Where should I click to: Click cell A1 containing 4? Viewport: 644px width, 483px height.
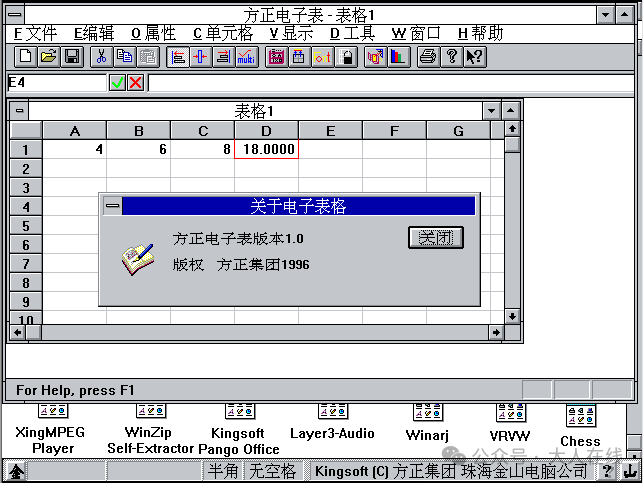pyautogui.click(x=75, y=149)
